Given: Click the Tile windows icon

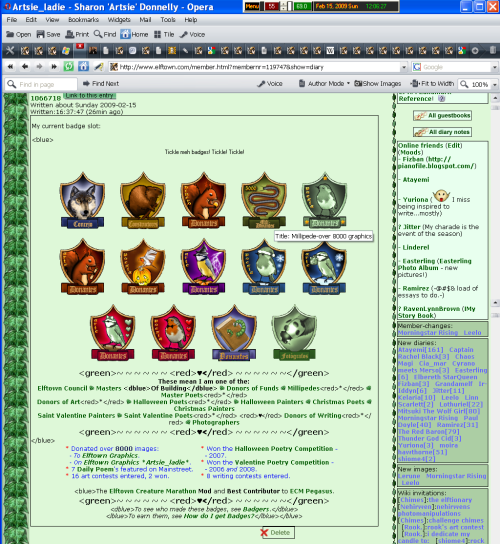Looking at the screenshot, I should pos(158,34).
